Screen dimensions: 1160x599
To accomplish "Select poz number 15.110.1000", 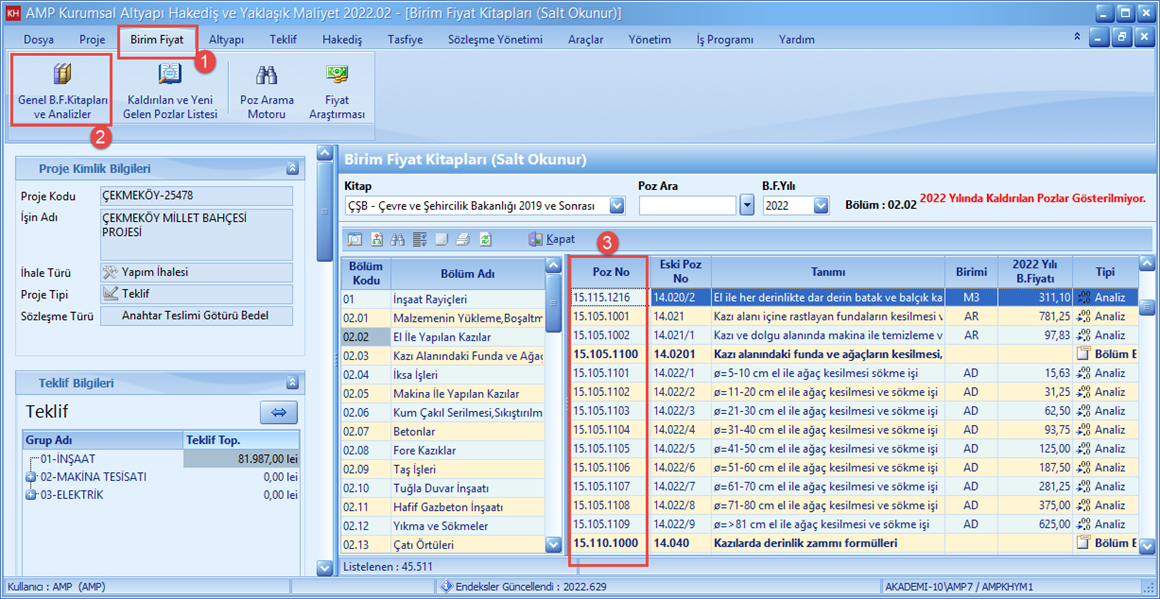I will tap(610, 544).
